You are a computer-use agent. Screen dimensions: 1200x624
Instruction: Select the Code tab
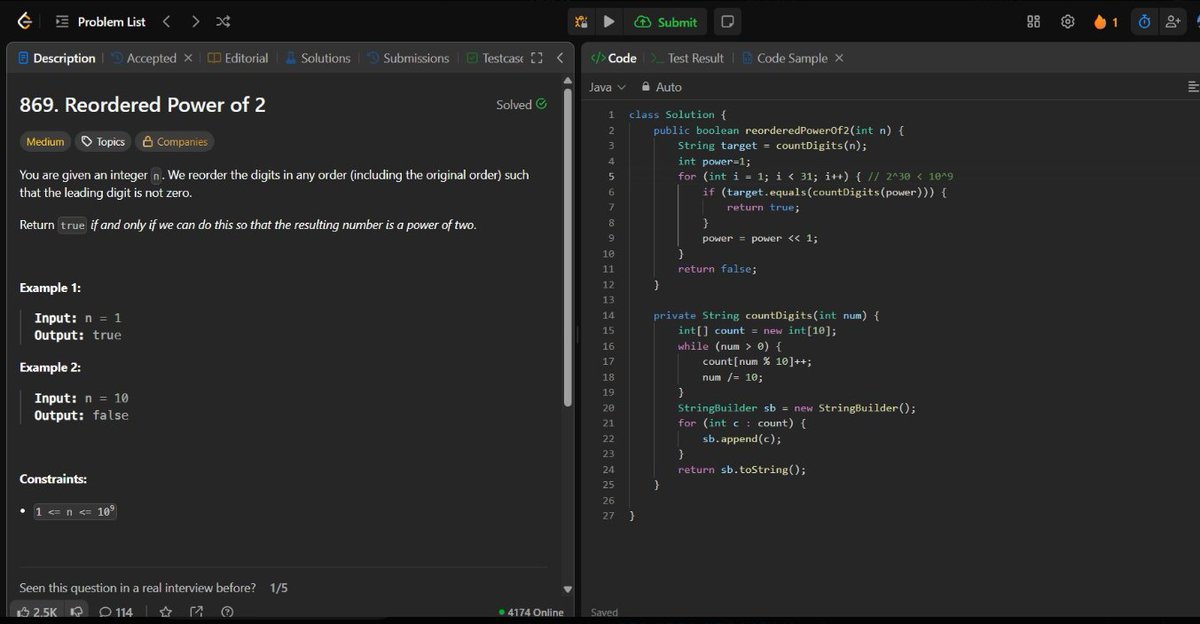[614, 58]
